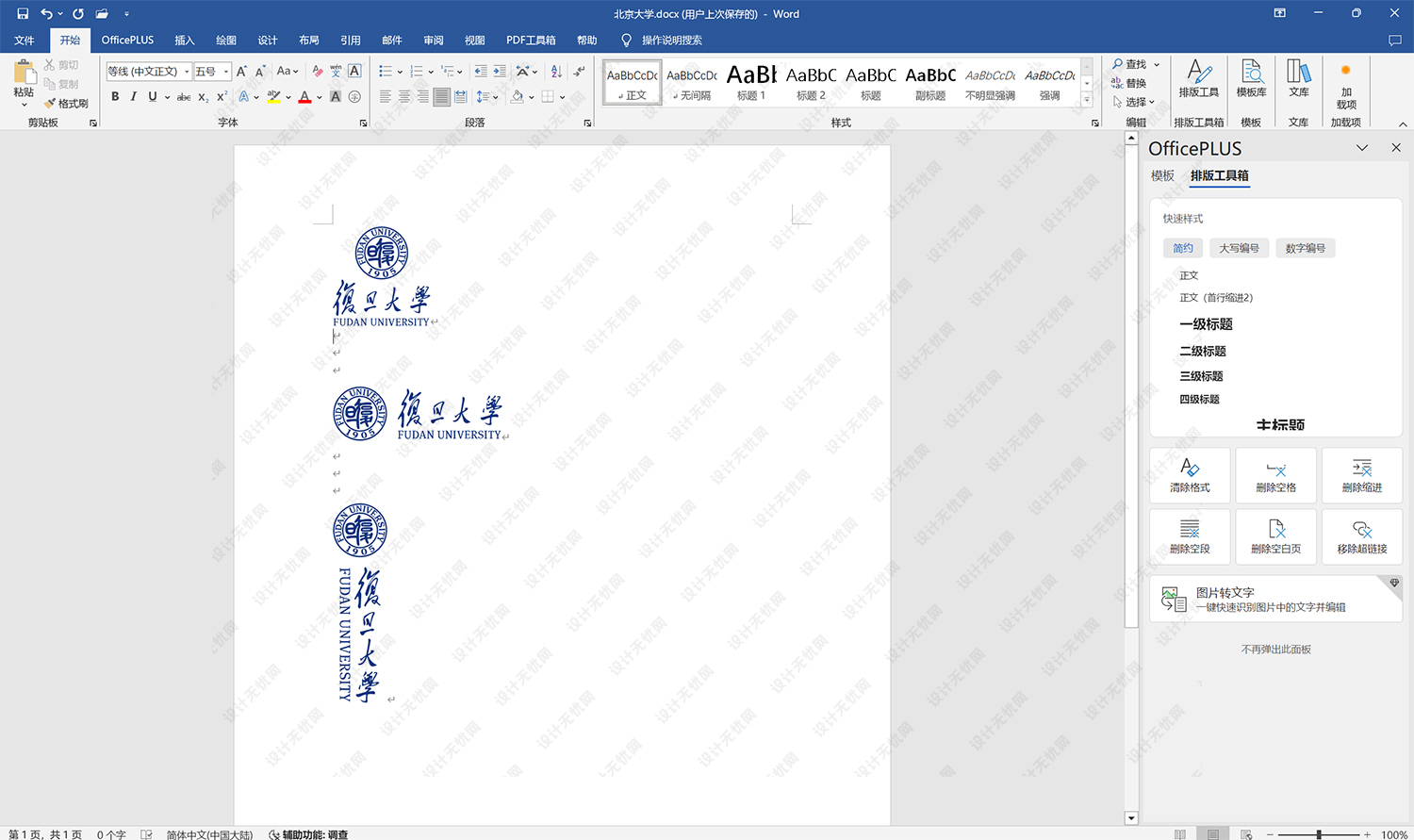
Task: Toggle bold formatting
Action: (115, 96)
